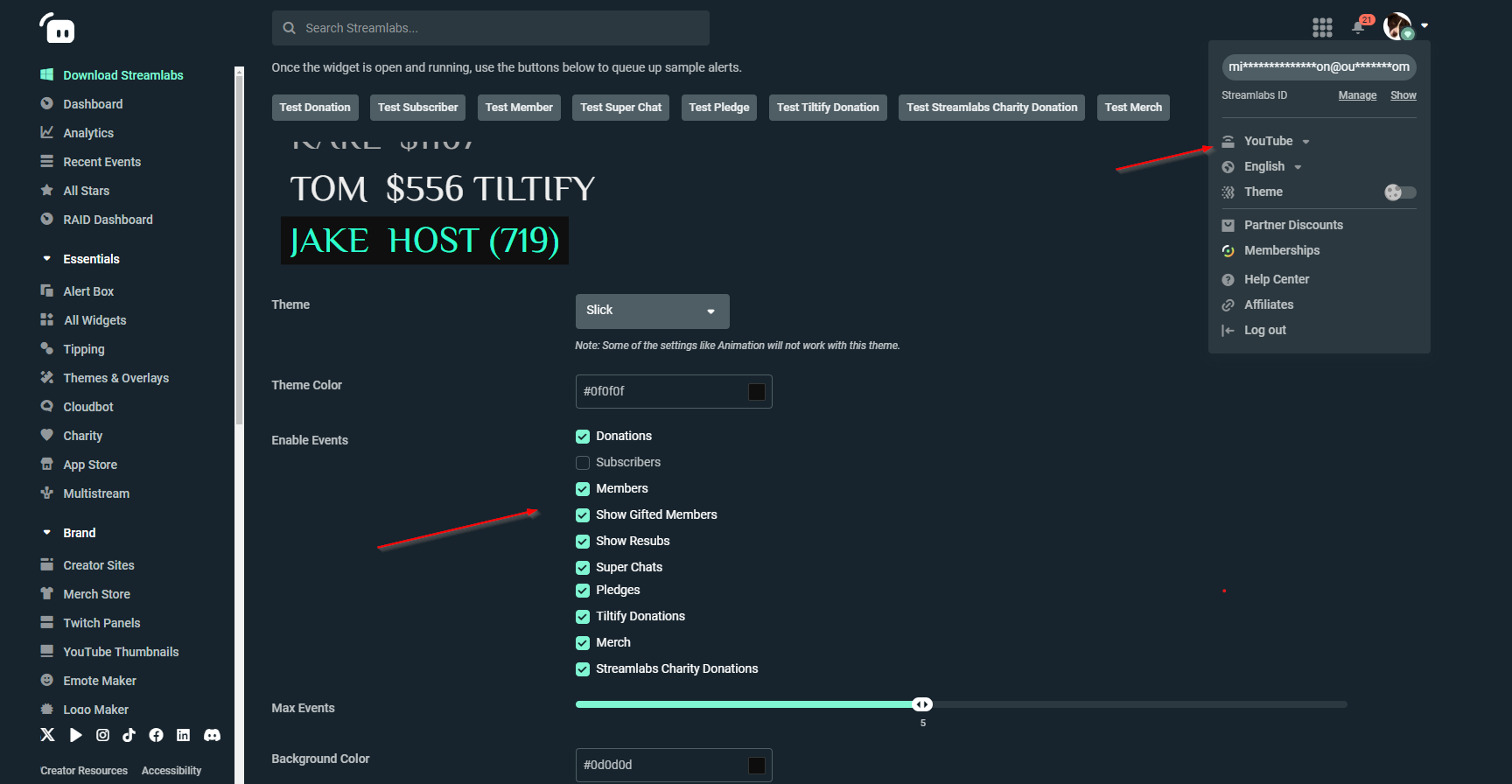
Task: Collapse the Essentials sidebar section
Action: pos(47,259)
